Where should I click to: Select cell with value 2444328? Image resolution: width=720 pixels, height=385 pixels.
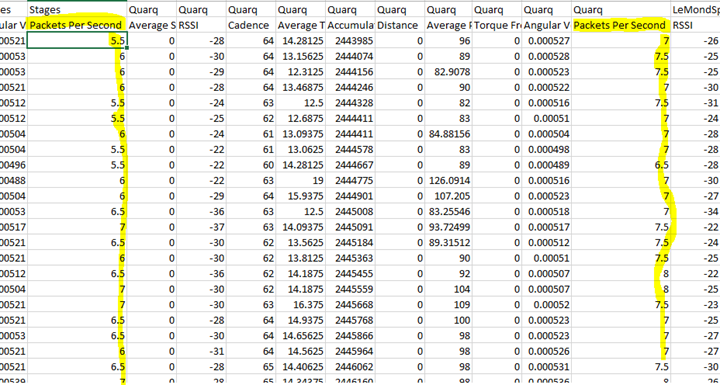pyautogui.click(x=350, y=103)
